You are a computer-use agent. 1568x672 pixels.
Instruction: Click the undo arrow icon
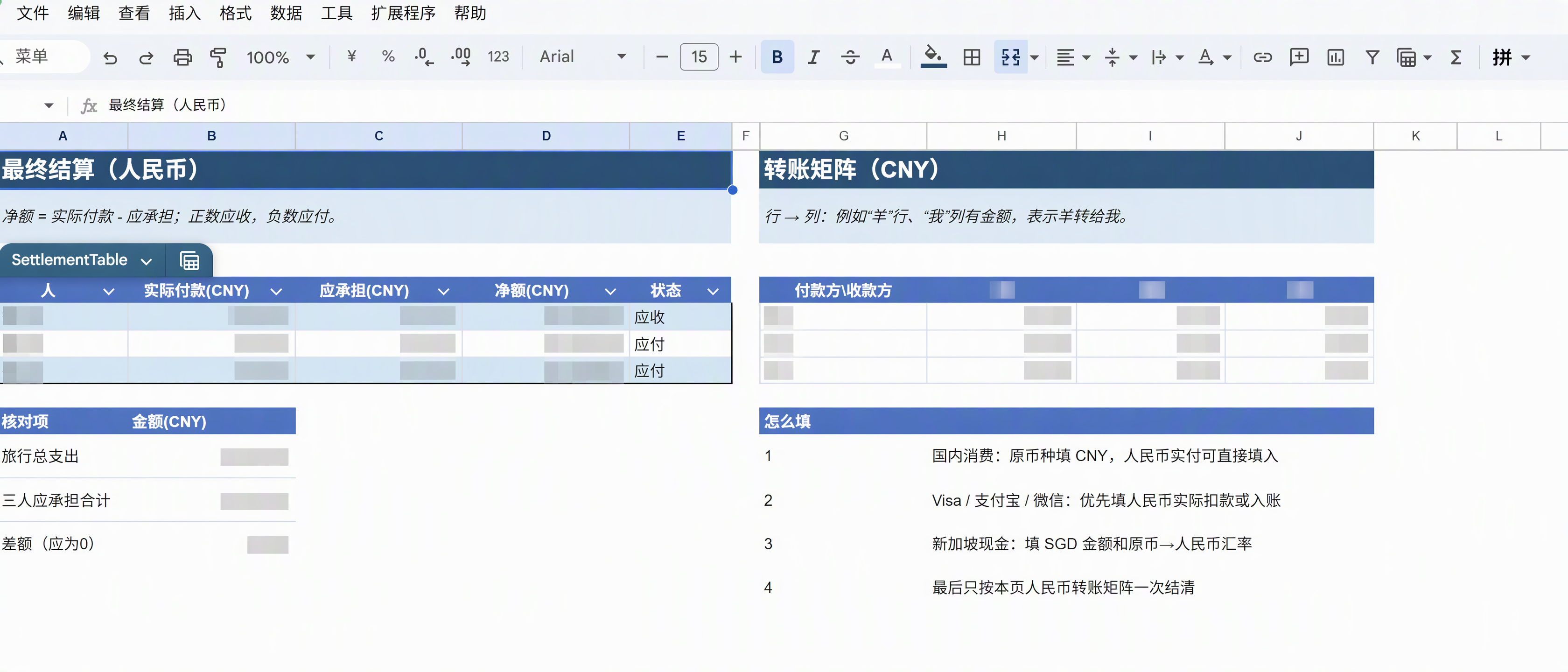coord(110,58)
